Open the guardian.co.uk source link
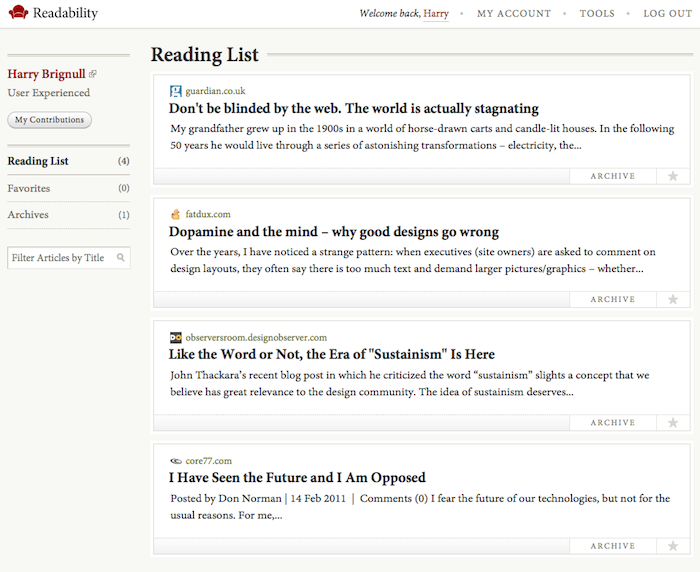Screen dimensions: 700x572 tap(216, 91)
